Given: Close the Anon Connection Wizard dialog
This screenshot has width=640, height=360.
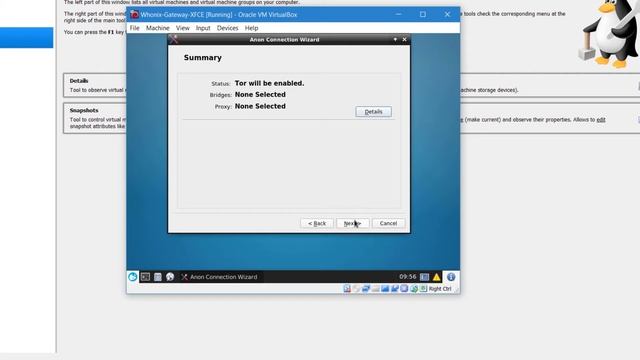Looking at the screenshot, I should coord(404,39).
